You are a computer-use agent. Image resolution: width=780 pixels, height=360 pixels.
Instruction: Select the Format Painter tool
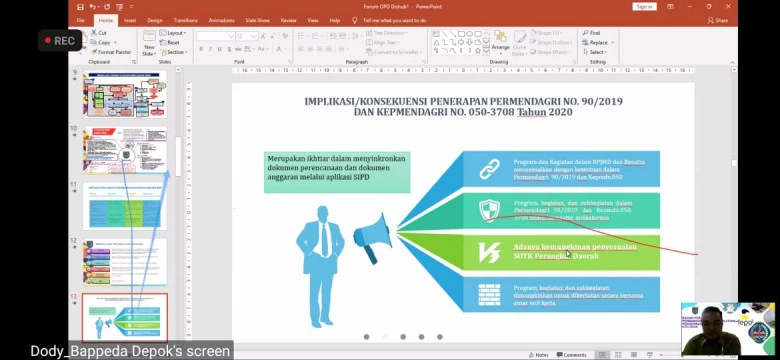111,52
